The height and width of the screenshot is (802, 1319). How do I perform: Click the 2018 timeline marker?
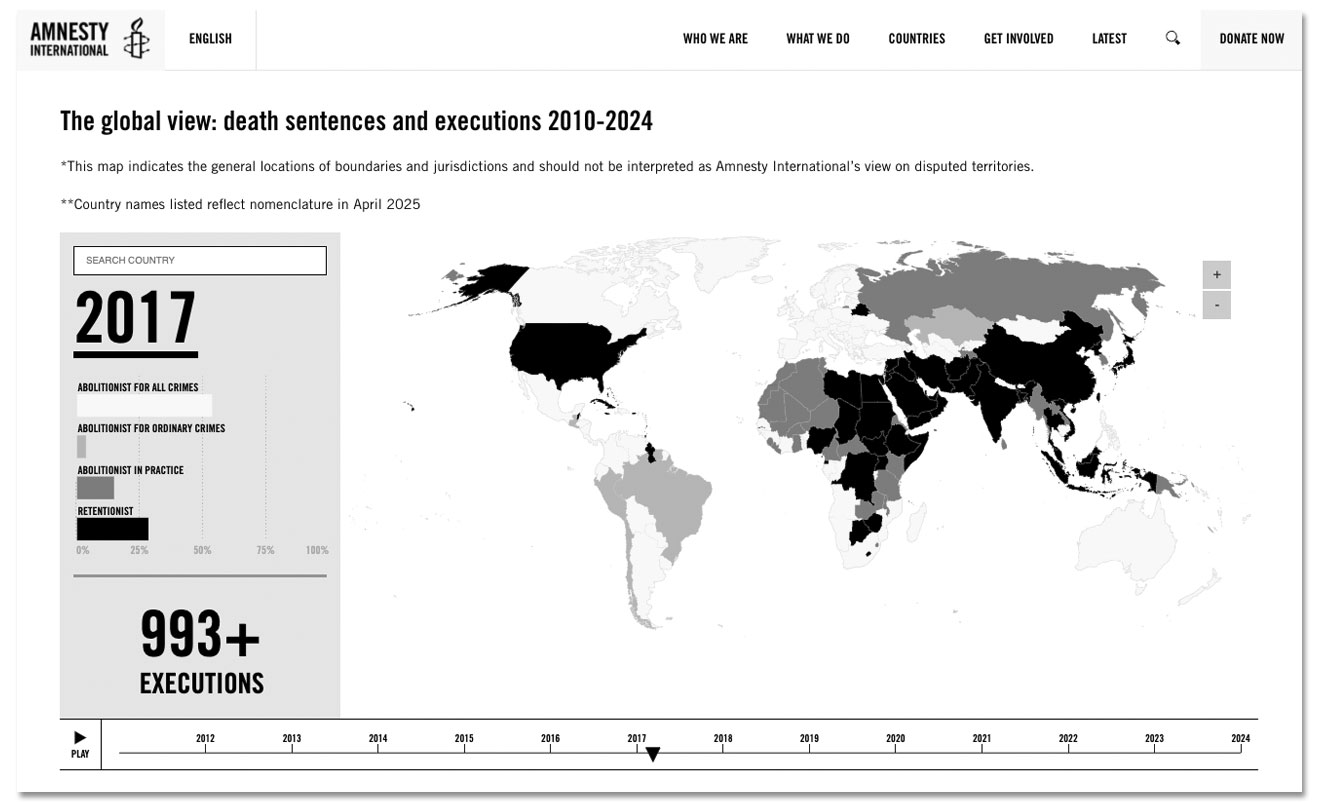pyautogui.click(x=723, y=741)
